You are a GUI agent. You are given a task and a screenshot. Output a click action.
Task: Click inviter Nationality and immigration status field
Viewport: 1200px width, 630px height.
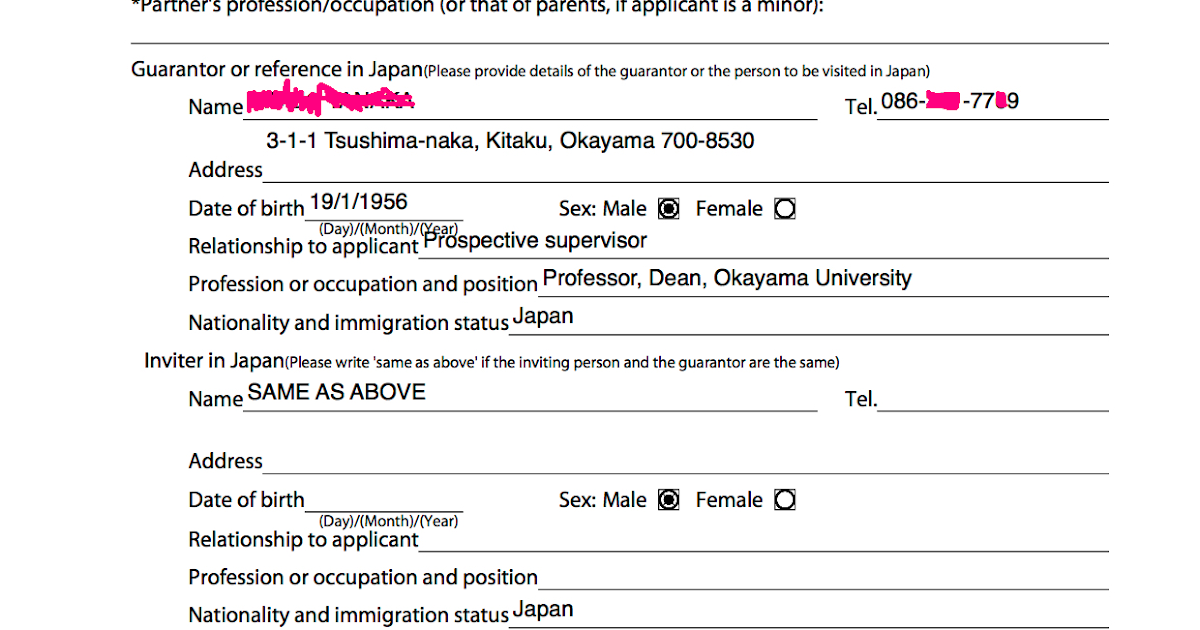coord(808,613)
